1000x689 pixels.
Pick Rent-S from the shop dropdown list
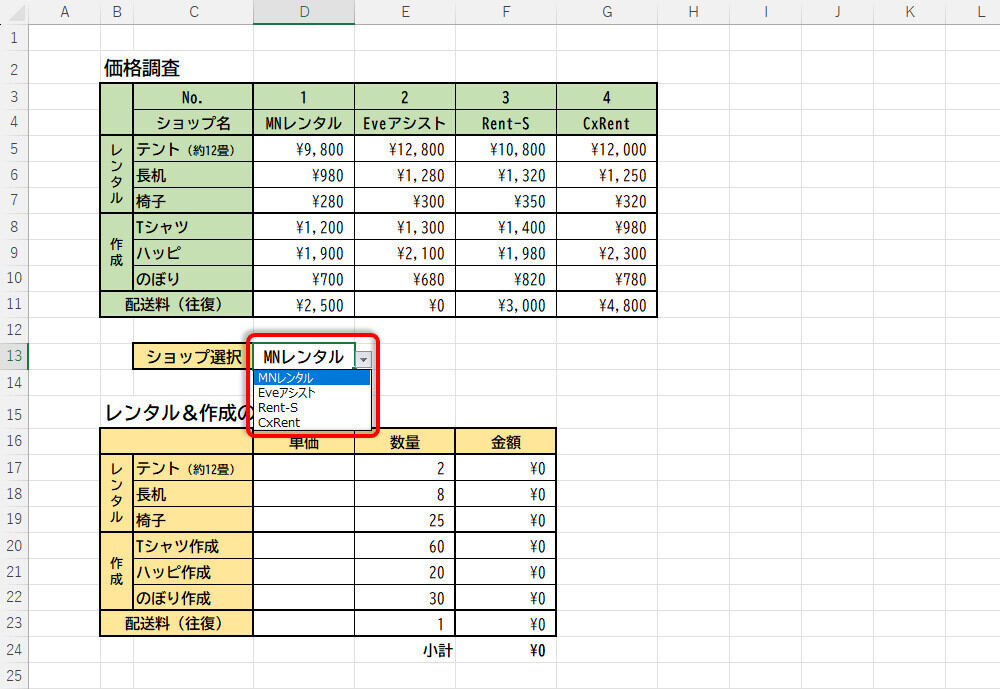pyautogui.click(x=312, y=408)
